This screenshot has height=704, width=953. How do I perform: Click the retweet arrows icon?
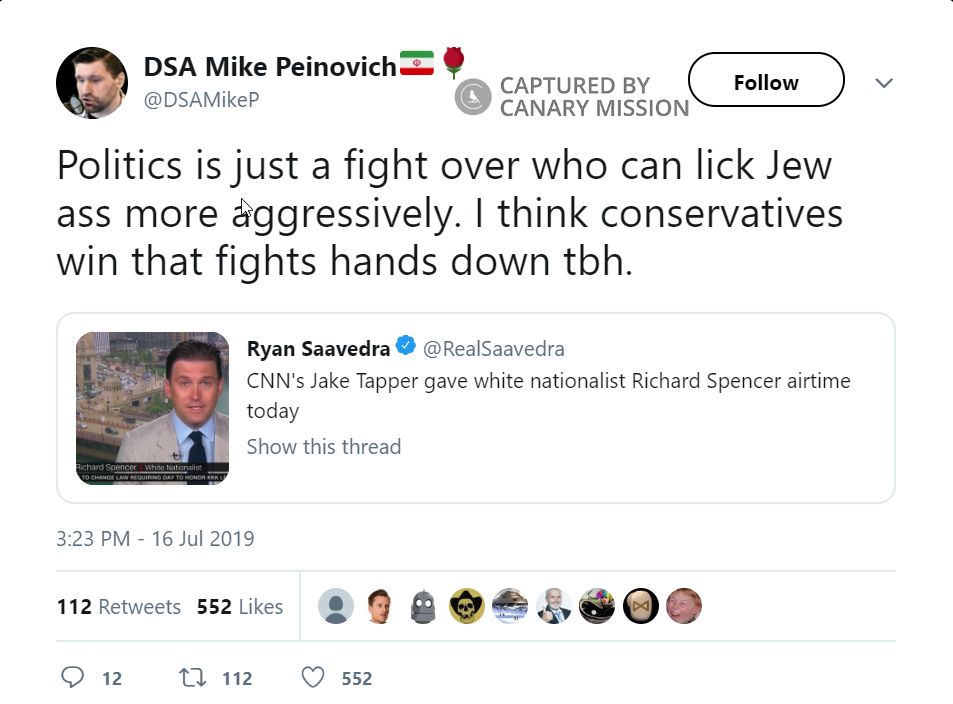192,678
